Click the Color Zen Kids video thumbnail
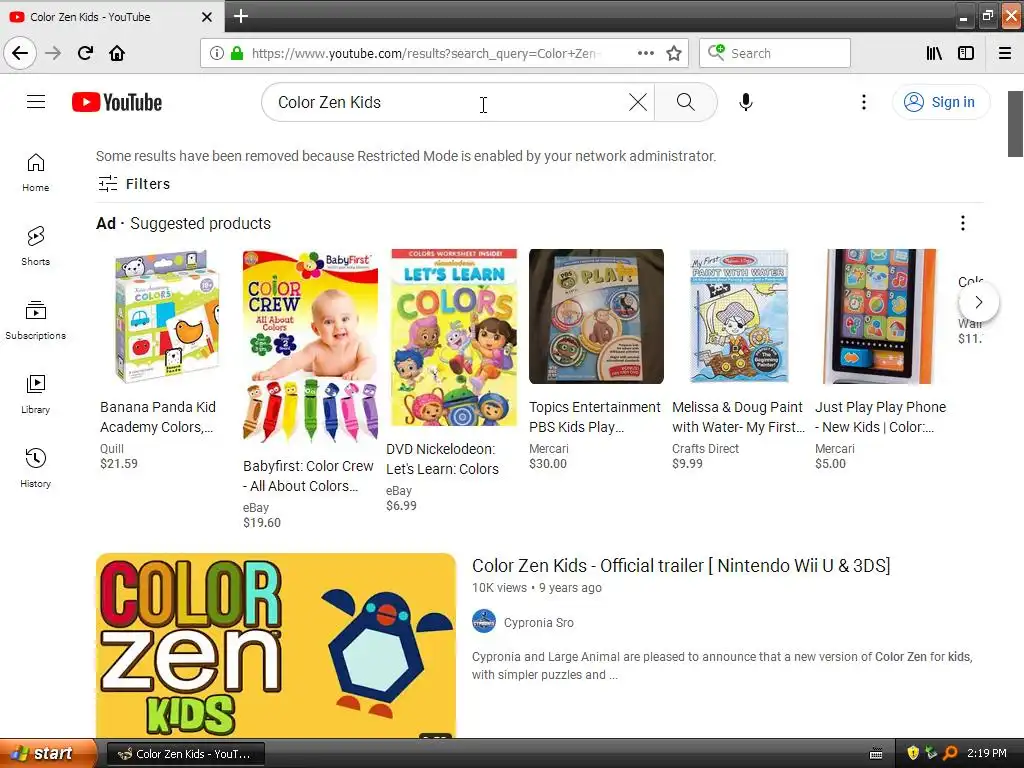 tap(276, 645)
